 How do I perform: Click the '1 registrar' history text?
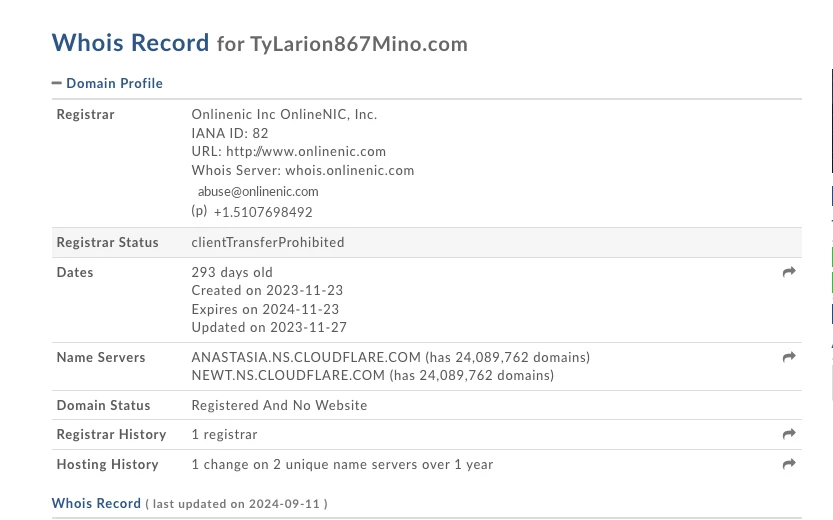coord(224,434)
